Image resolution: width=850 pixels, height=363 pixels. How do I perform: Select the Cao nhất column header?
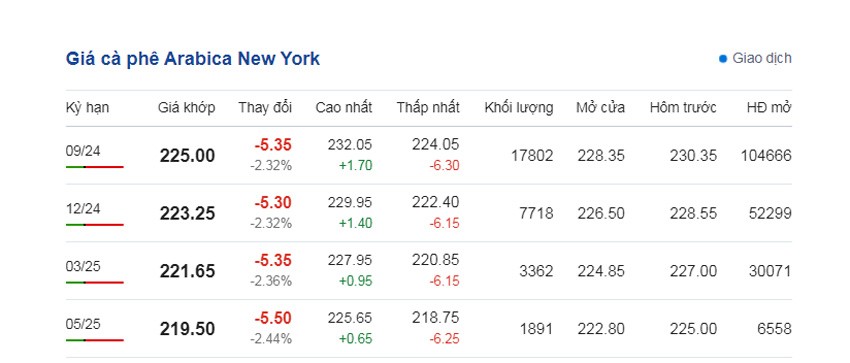coord(344,108)
